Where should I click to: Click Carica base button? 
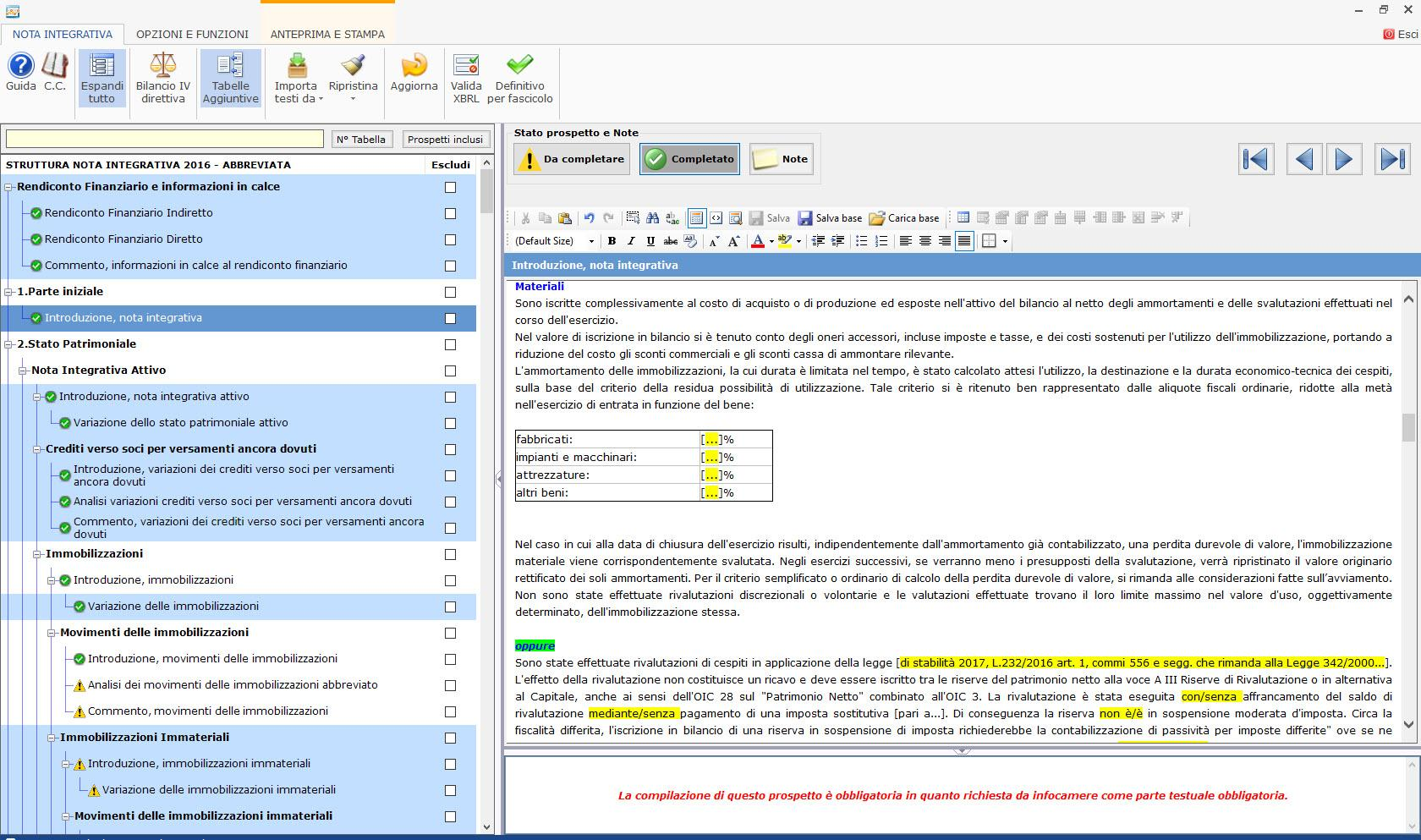[x=904, y=218]
